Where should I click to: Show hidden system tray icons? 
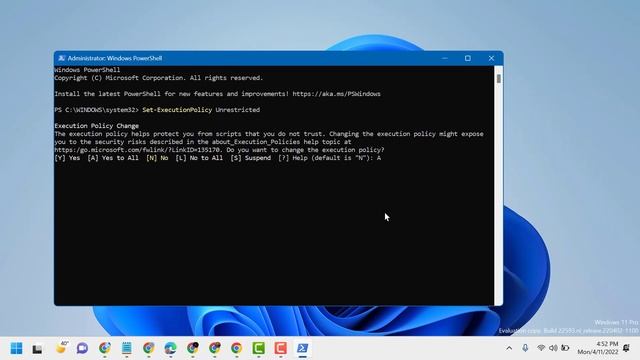(509, 348)
